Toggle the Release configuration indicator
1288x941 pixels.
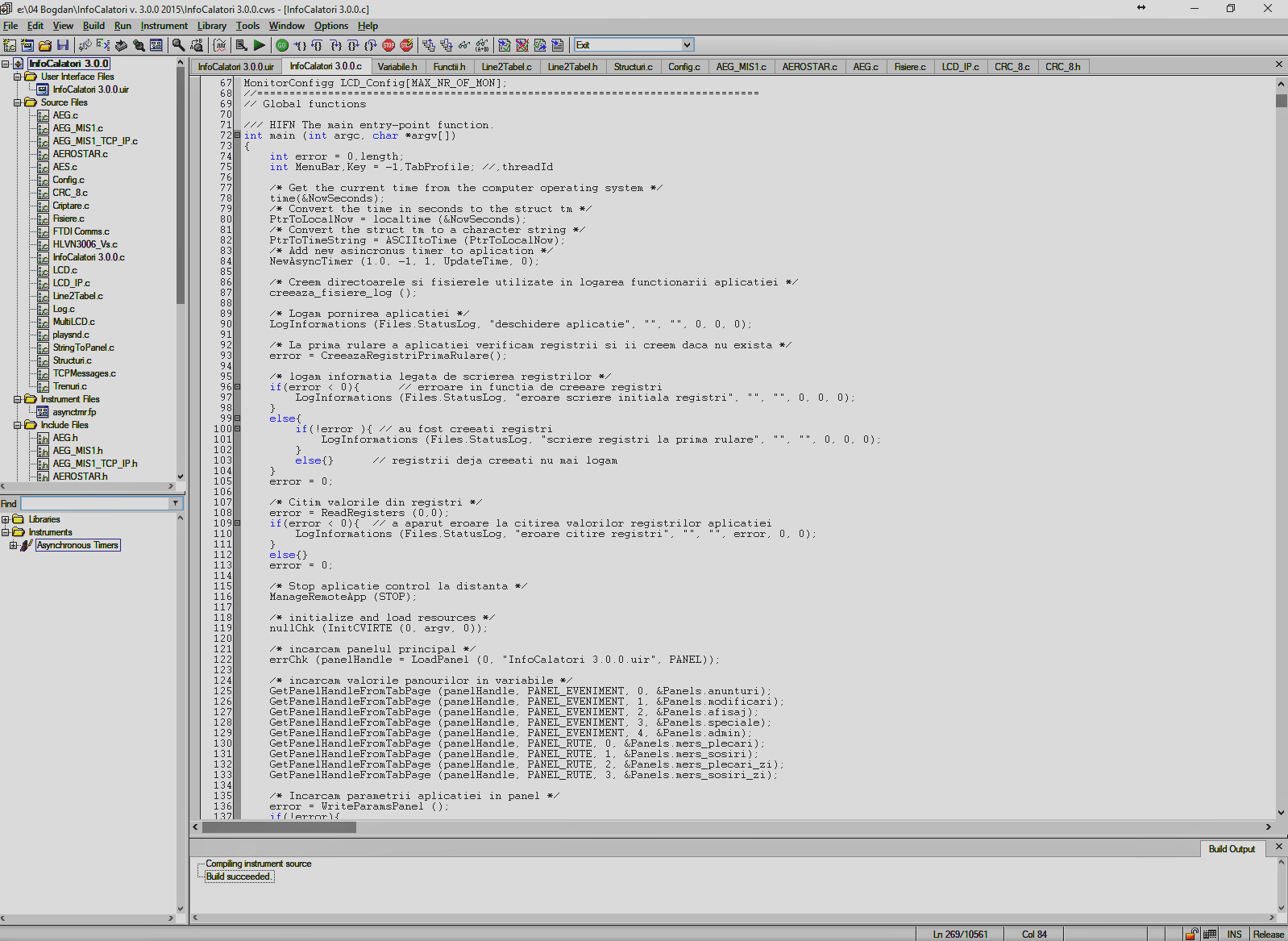tap(1268, 934)
